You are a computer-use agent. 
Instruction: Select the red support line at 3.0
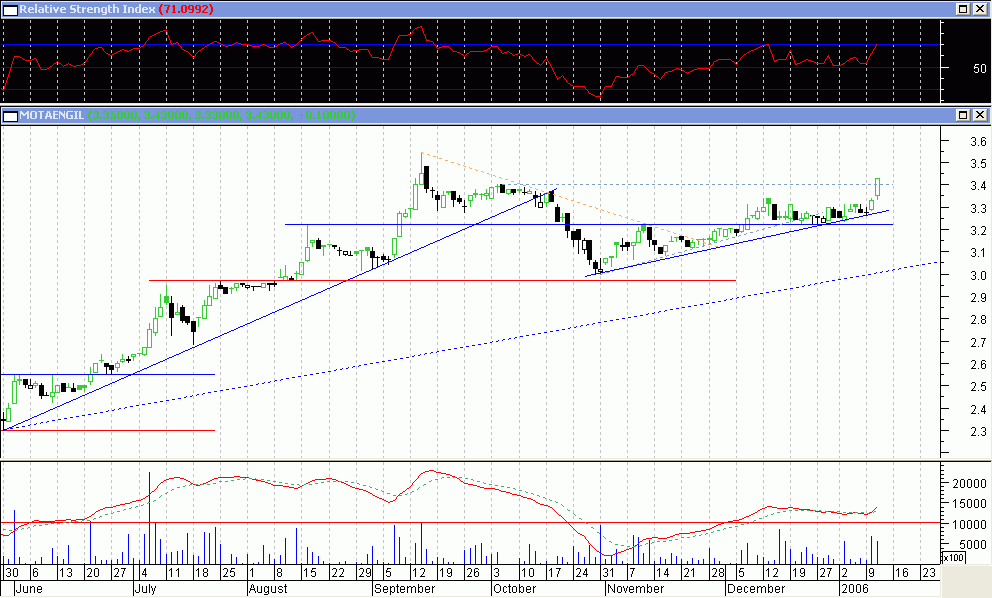[443, 280]
